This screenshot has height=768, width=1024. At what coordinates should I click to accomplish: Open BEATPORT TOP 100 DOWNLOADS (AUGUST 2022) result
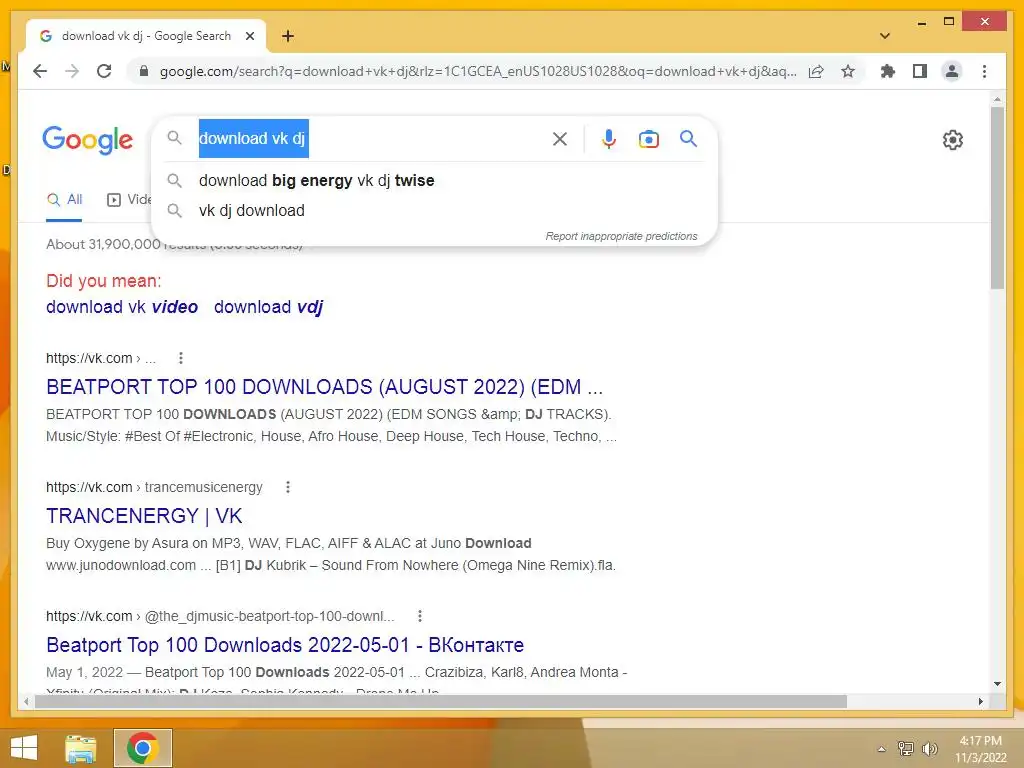(324, 387)
